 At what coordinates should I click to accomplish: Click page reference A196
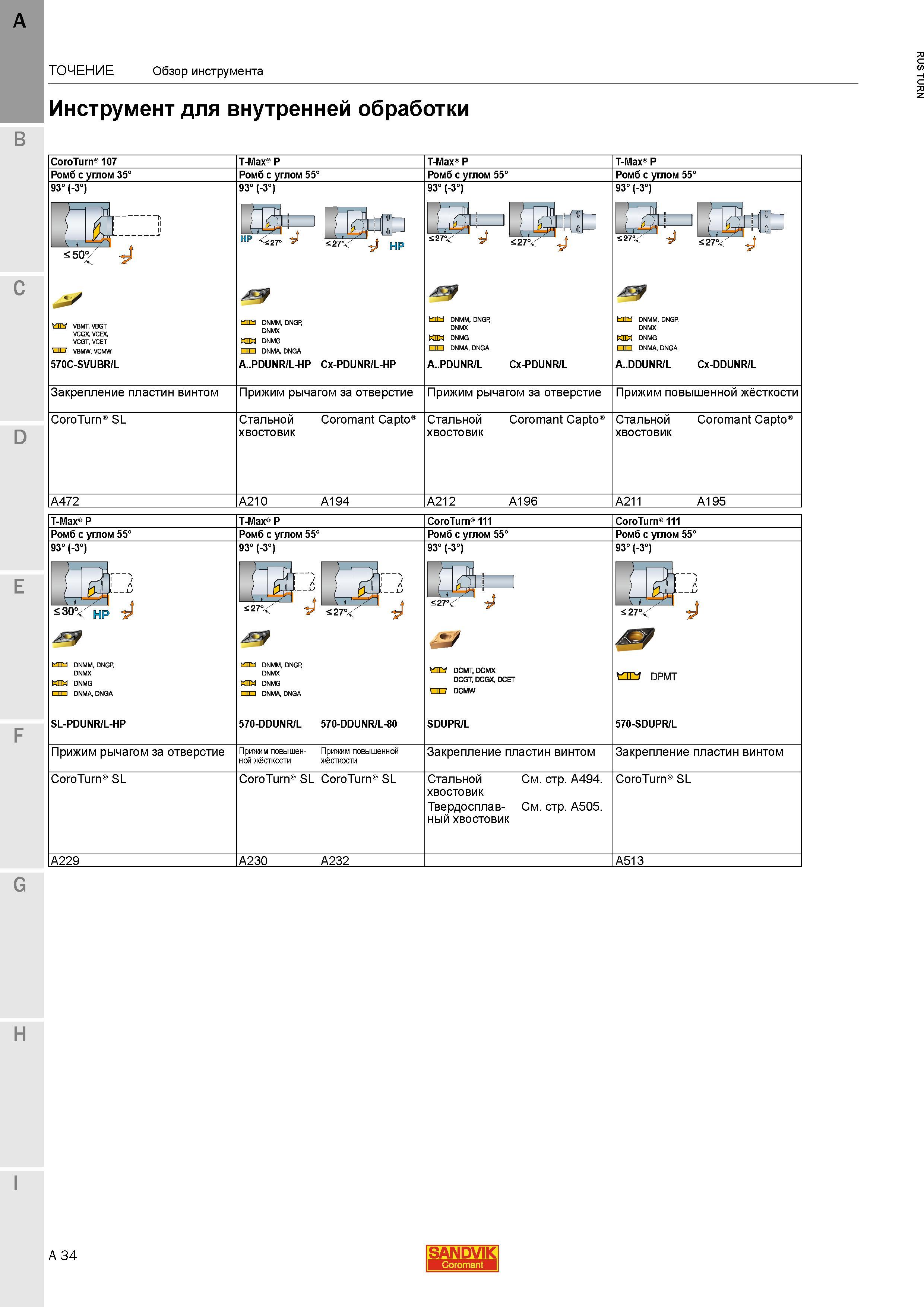pyautogui.click(x=523, y=501)
